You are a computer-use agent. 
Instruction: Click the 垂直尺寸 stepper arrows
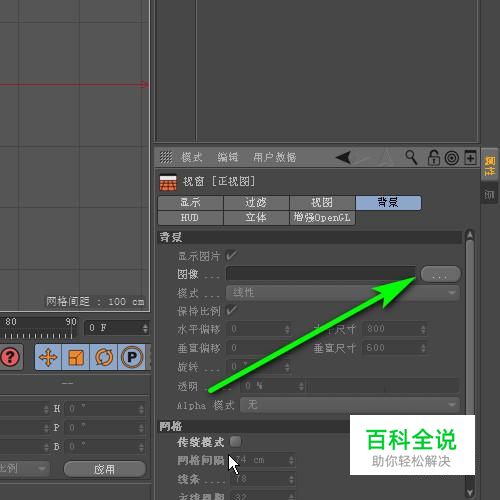tap(423, 348)
